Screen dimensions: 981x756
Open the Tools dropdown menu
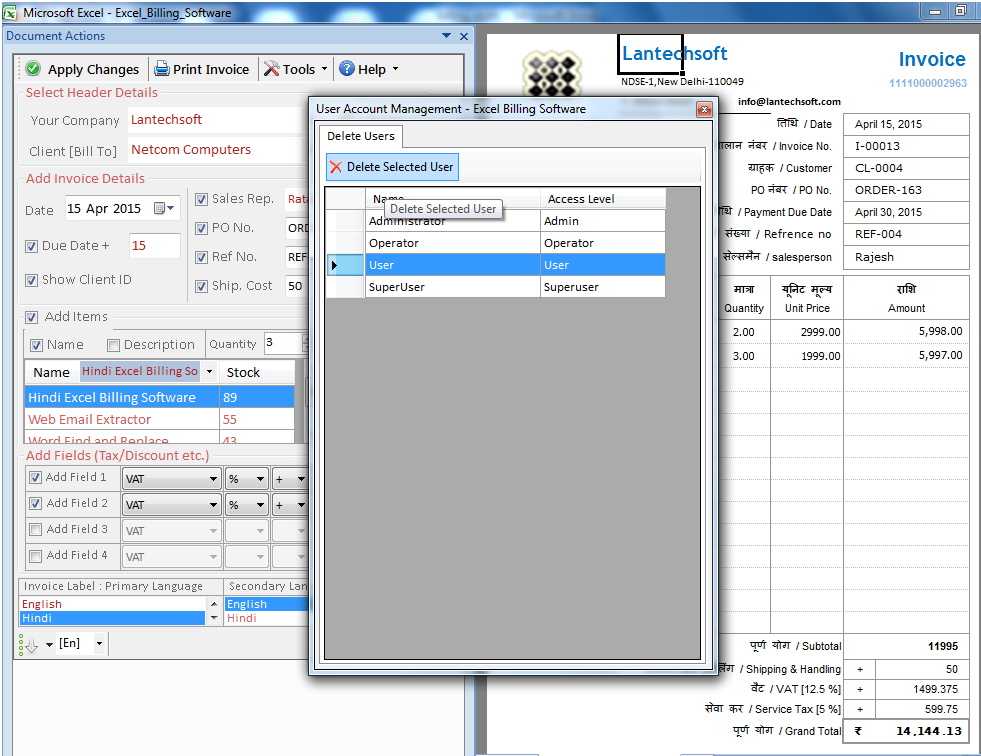(324, 69)
